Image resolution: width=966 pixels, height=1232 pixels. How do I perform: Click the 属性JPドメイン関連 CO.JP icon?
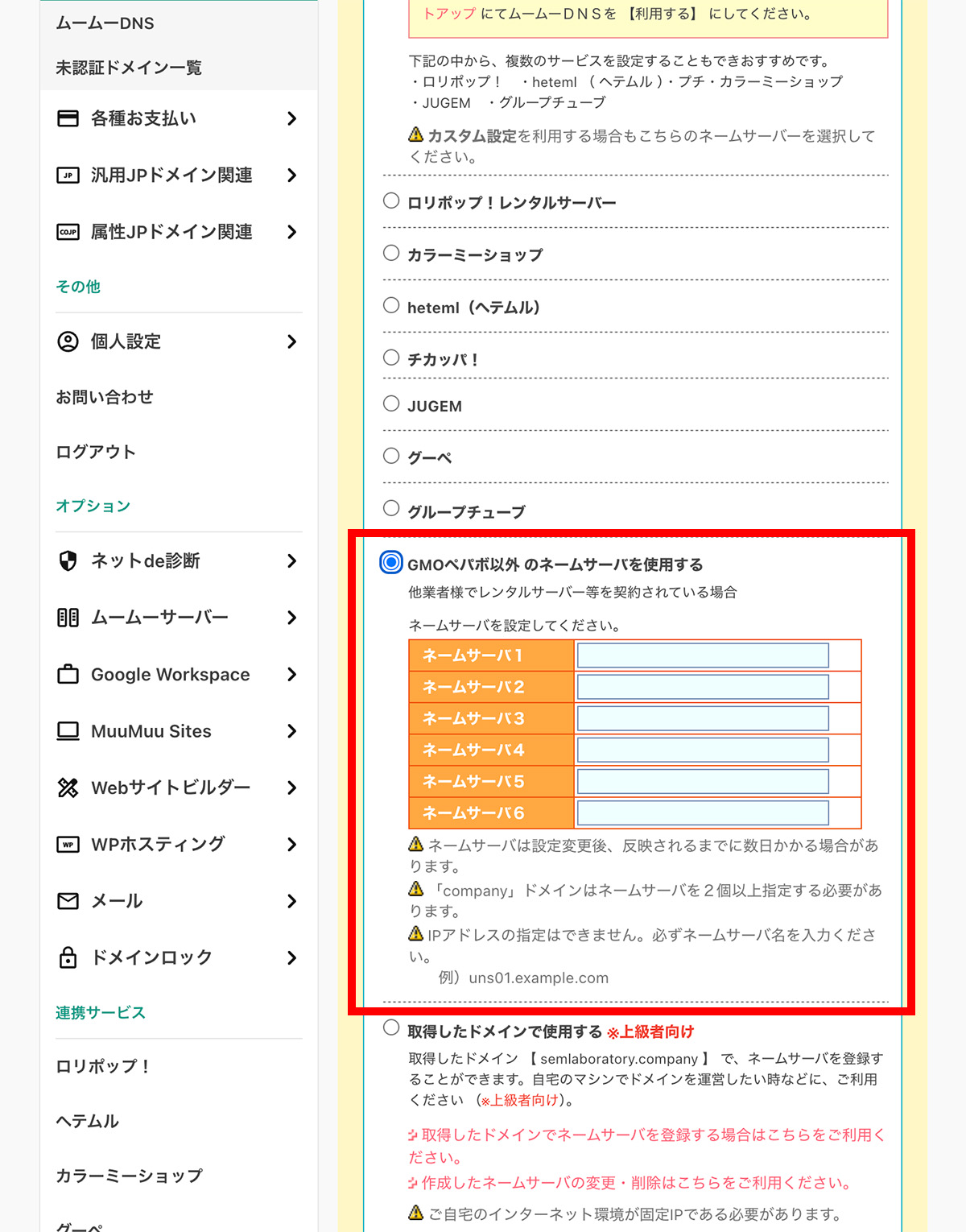point(68,232)
